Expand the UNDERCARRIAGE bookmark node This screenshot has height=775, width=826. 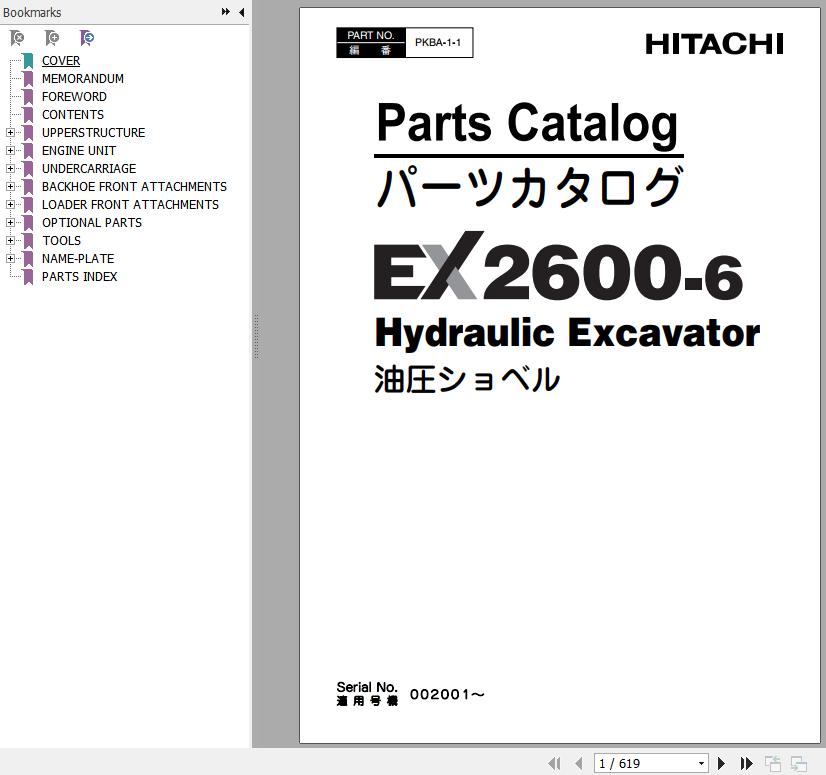[x=10, y=169]
